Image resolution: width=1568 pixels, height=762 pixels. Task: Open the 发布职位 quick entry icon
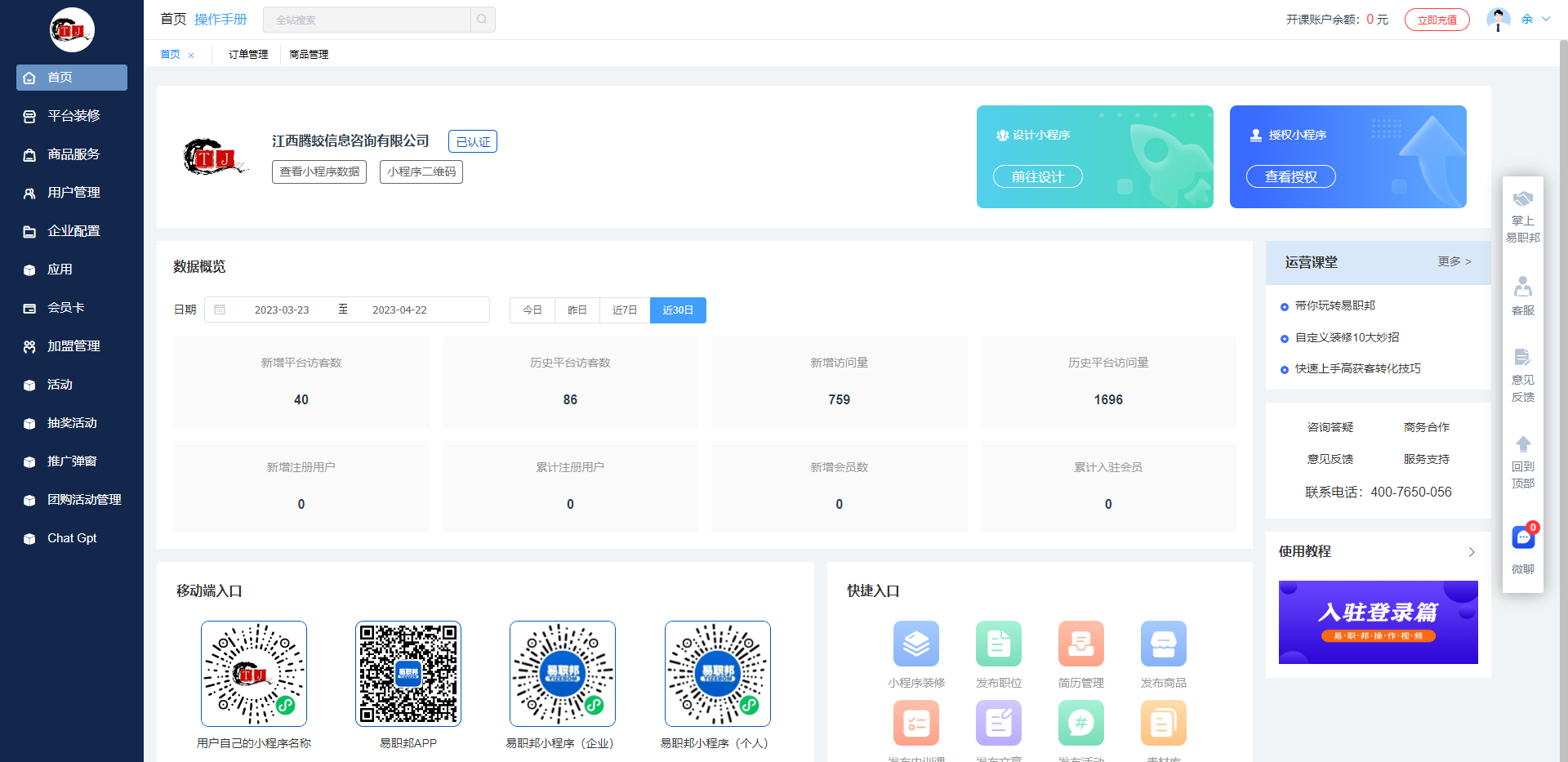(x=998, y=644)
